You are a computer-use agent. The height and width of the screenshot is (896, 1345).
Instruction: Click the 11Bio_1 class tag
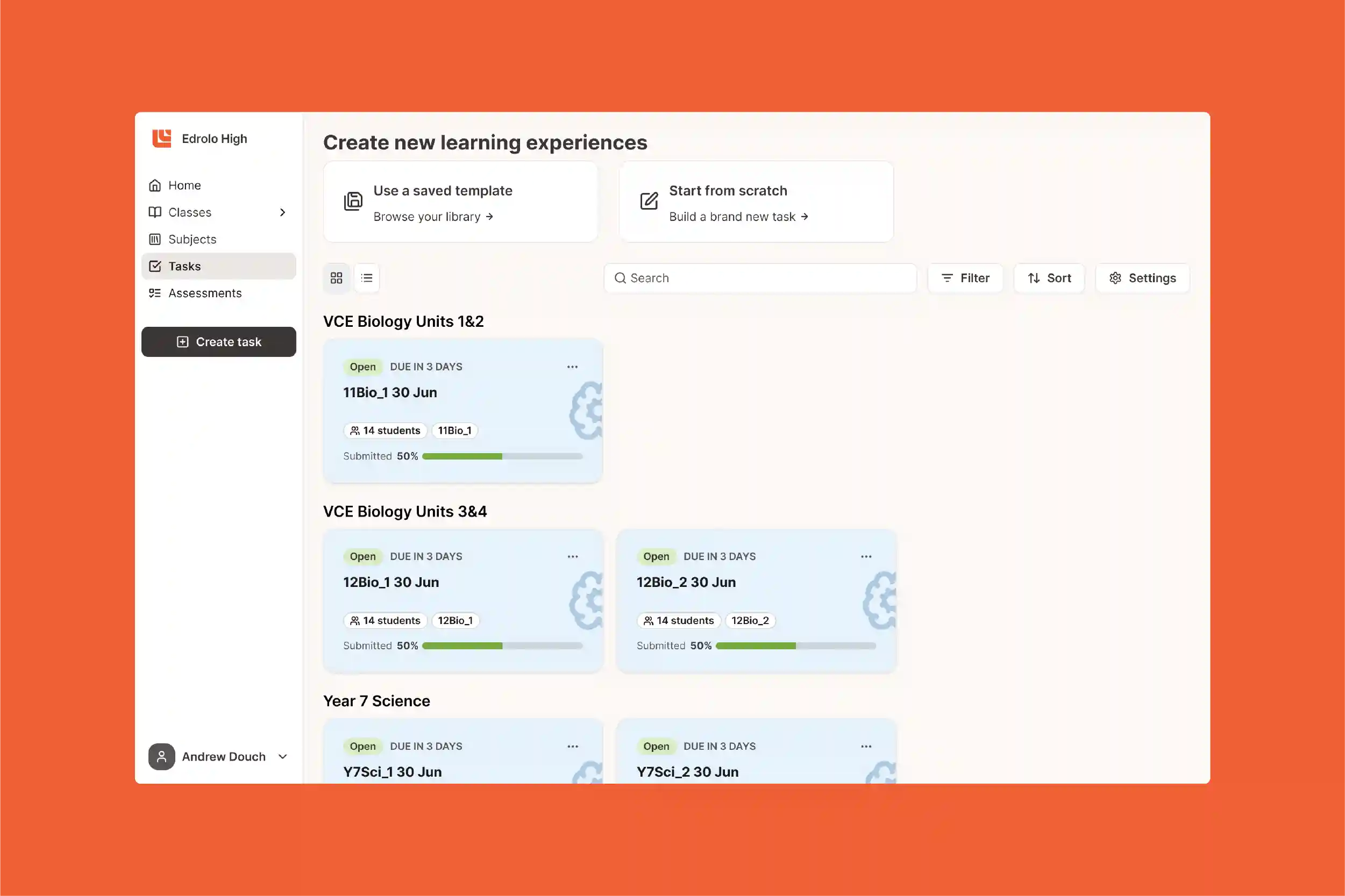click(454, 431)
